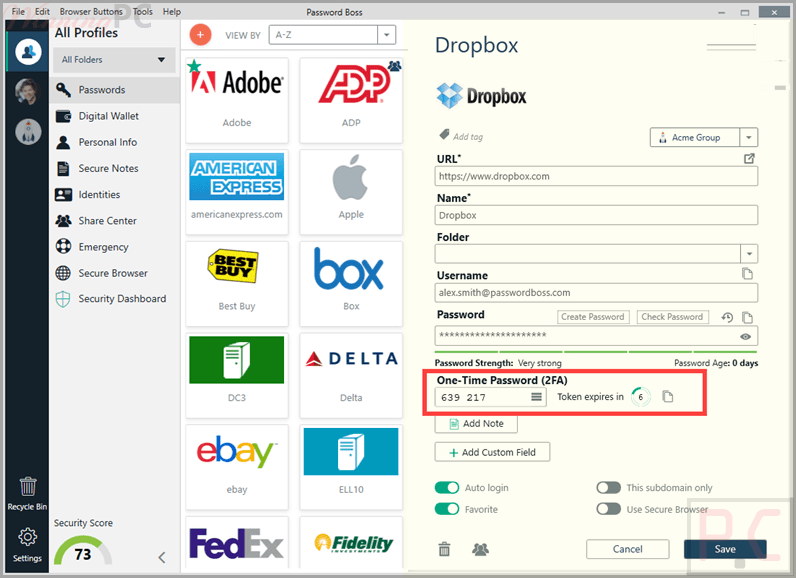Select the user photo profile avatar
This screenshot has width=796, height=578.
[x=27, y=92]
